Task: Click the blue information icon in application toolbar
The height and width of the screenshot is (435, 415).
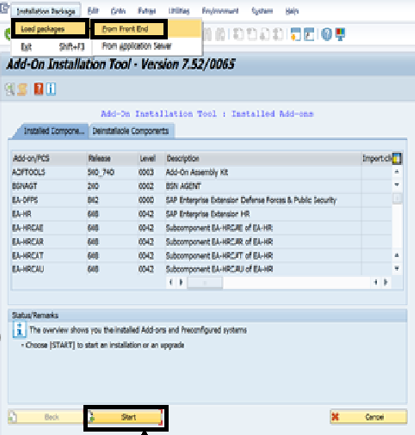Action: (x=51, y=89)
